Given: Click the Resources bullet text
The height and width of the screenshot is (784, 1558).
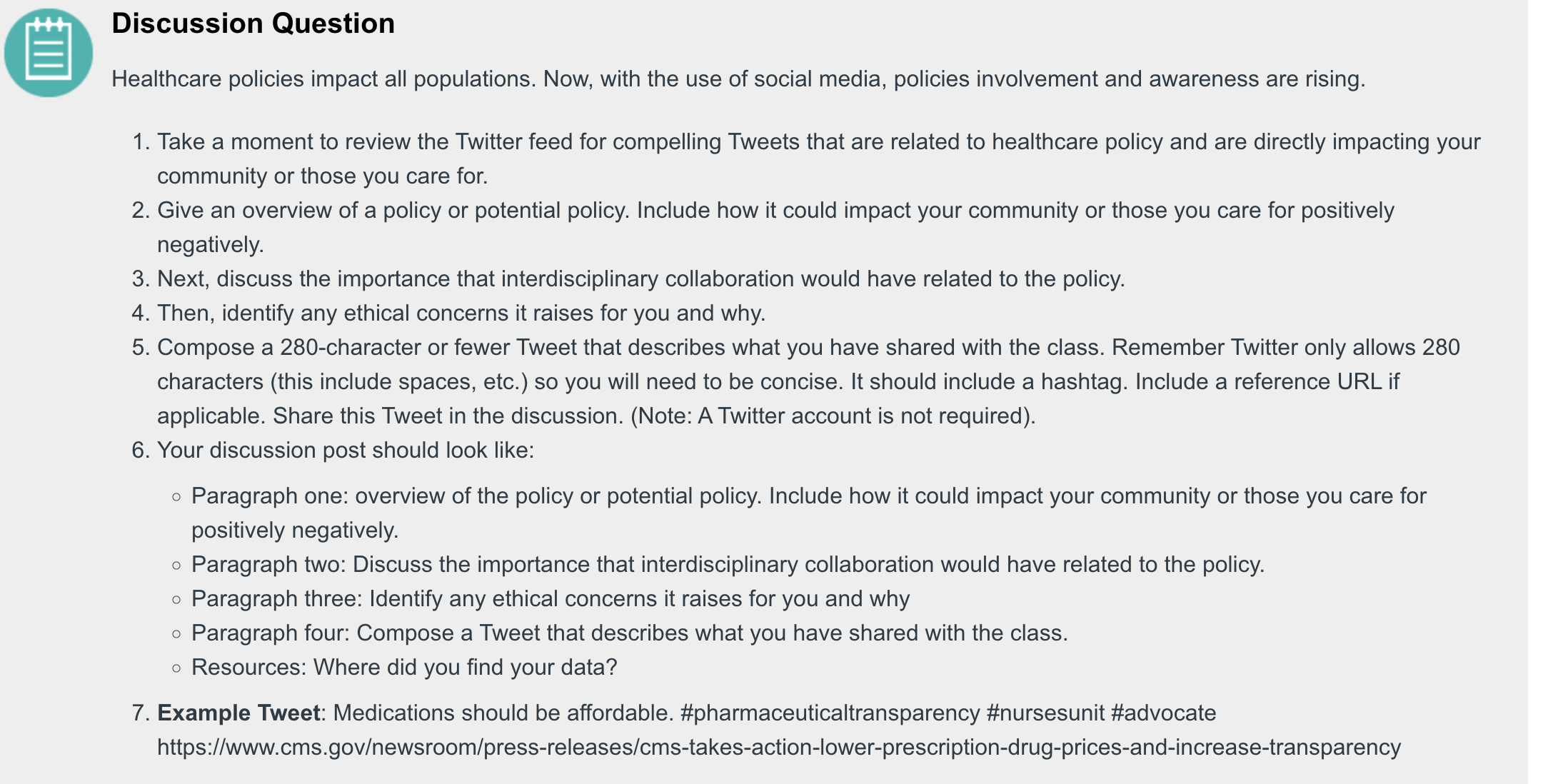Looking at the screenshot, I should [x=404, y=667].
